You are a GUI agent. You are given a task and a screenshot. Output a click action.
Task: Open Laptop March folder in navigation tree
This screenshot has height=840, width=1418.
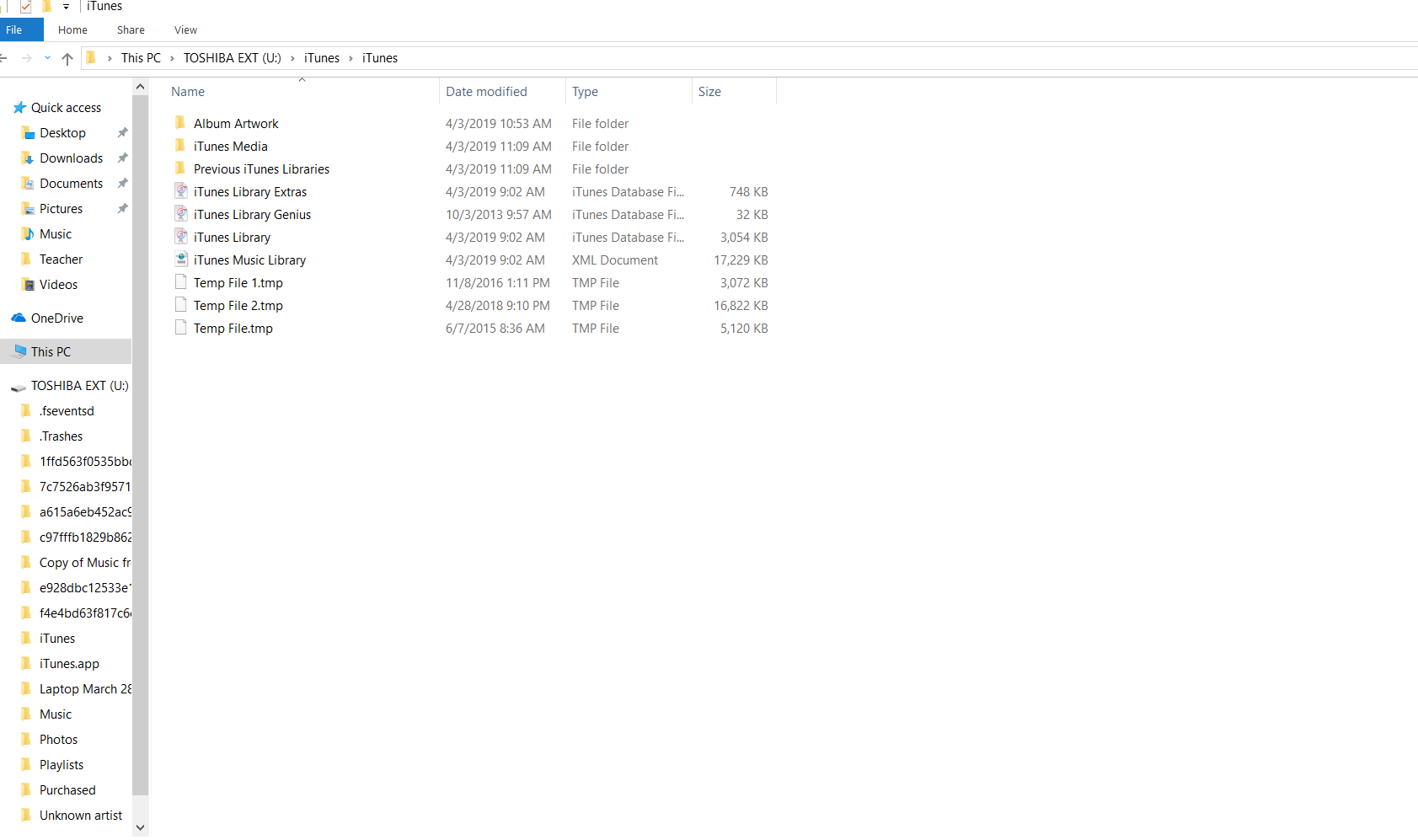pyautogui.click(x=85, y=689)
